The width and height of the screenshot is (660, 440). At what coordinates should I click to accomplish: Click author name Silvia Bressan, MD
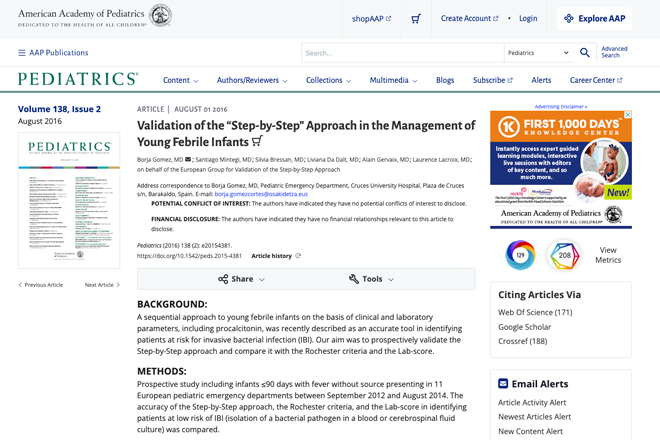279,160
